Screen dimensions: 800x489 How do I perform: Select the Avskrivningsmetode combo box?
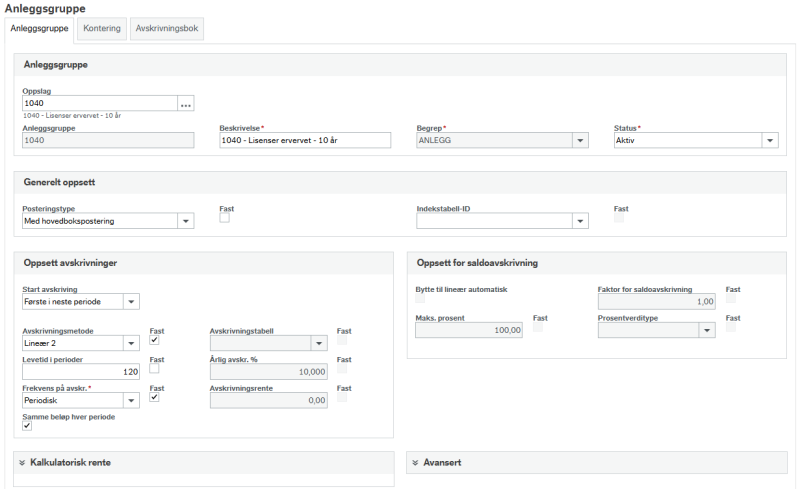point(81,344)
